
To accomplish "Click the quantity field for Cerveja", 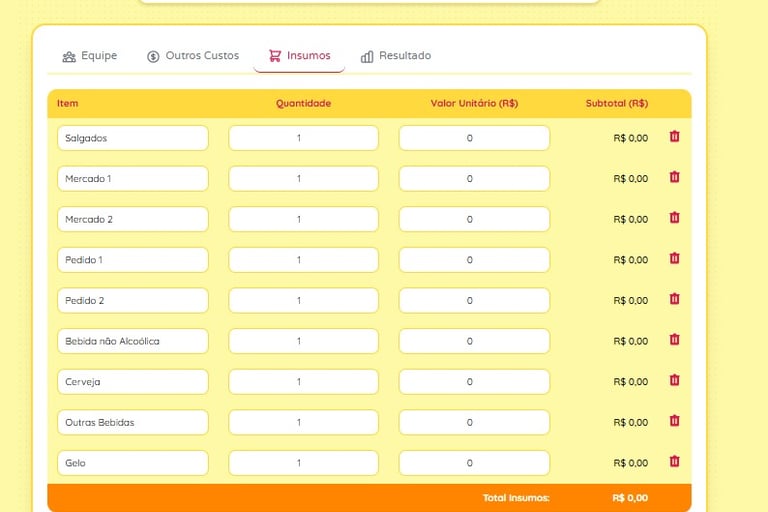I will click(303, 382).
